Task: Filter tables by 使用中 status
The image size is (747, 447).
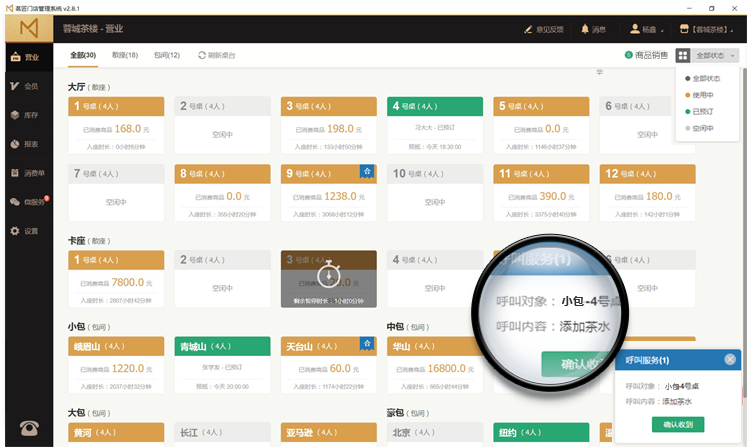Action: point(699,95)
